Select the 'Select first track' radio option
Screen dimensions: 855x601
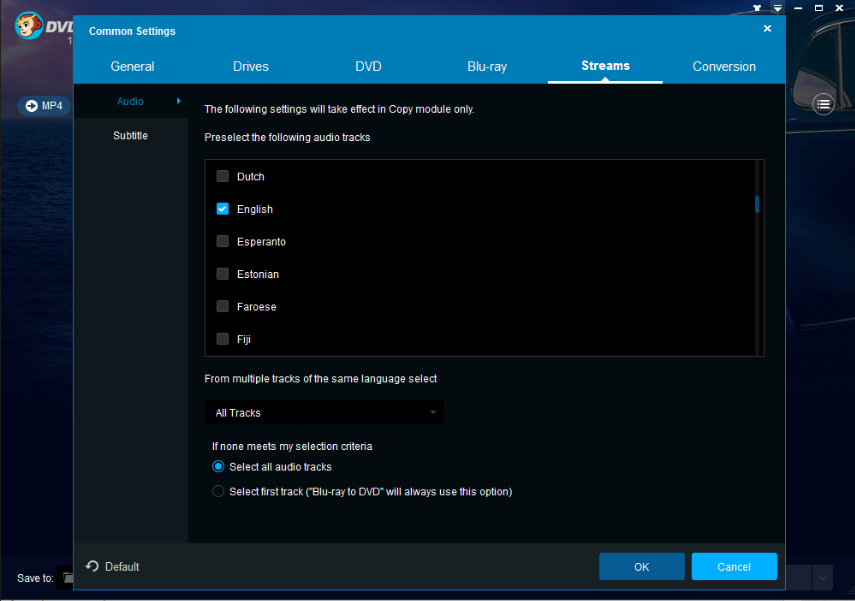pos(219,491)
